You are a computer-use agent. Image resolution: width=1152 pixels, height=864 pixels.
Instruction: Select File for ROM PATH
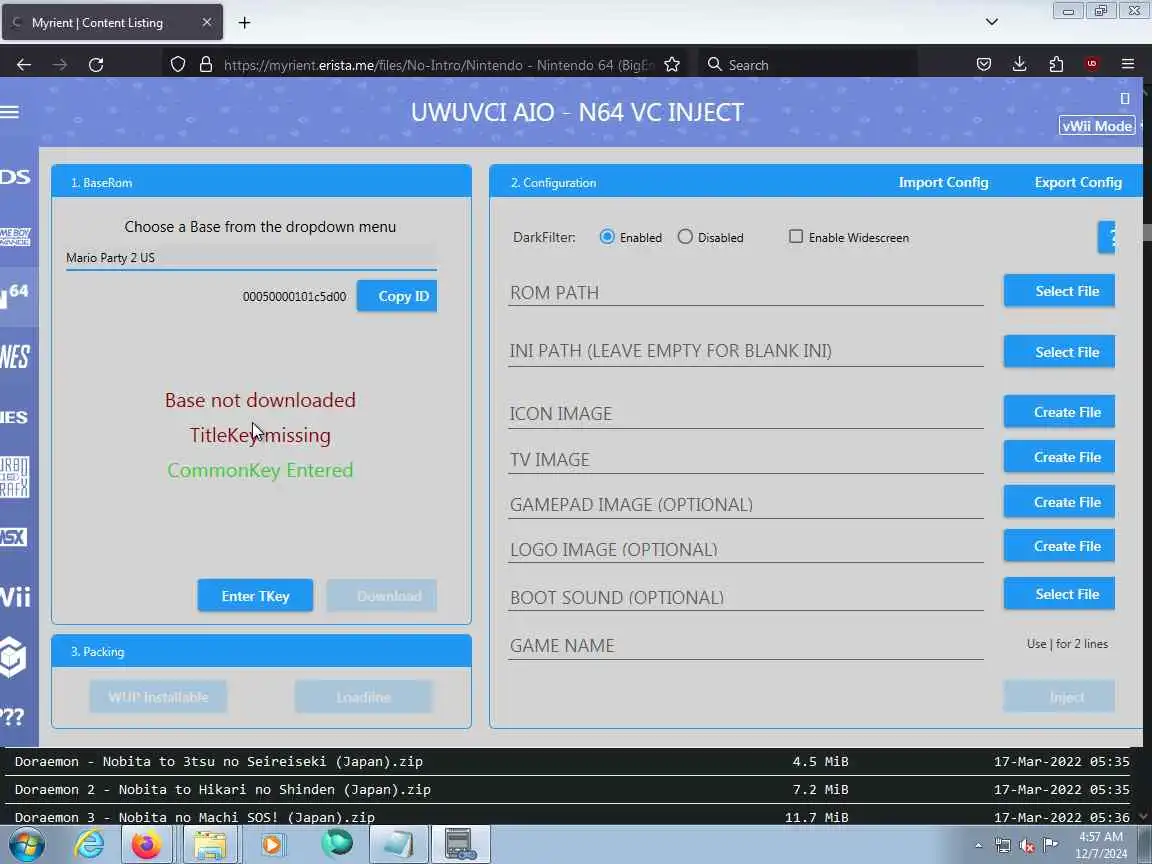pyautogui.click(x=1059, y=291)
